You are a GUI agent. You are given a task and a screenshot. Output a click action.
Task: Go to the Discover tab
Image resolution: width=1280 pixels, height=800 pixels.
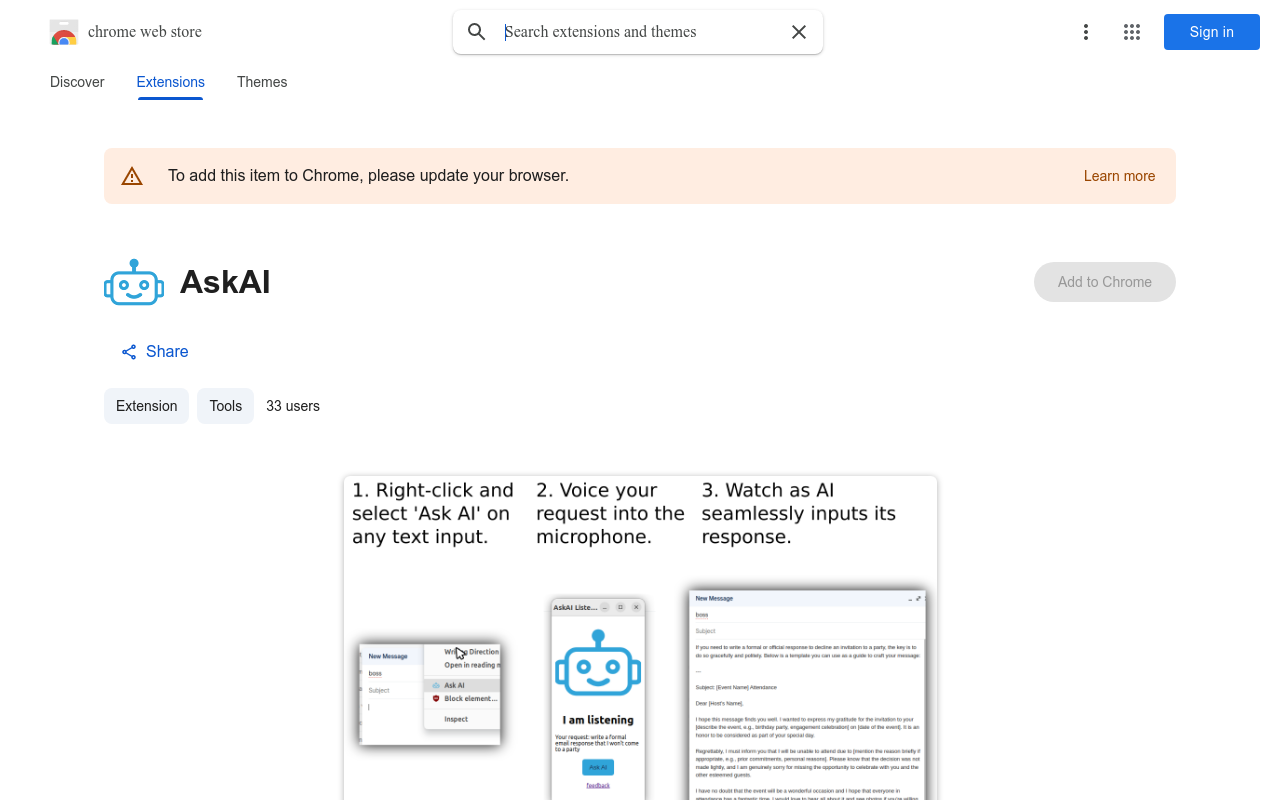click(77, 82)
